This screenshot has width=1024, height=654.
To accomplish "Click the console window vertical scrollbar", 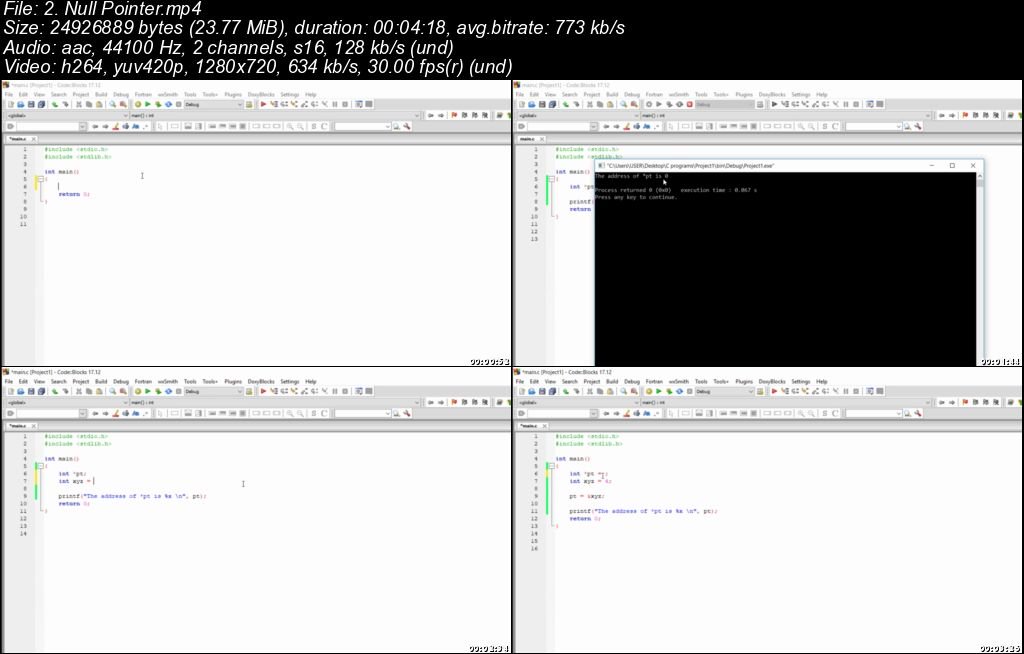I will tap(980, 269).
